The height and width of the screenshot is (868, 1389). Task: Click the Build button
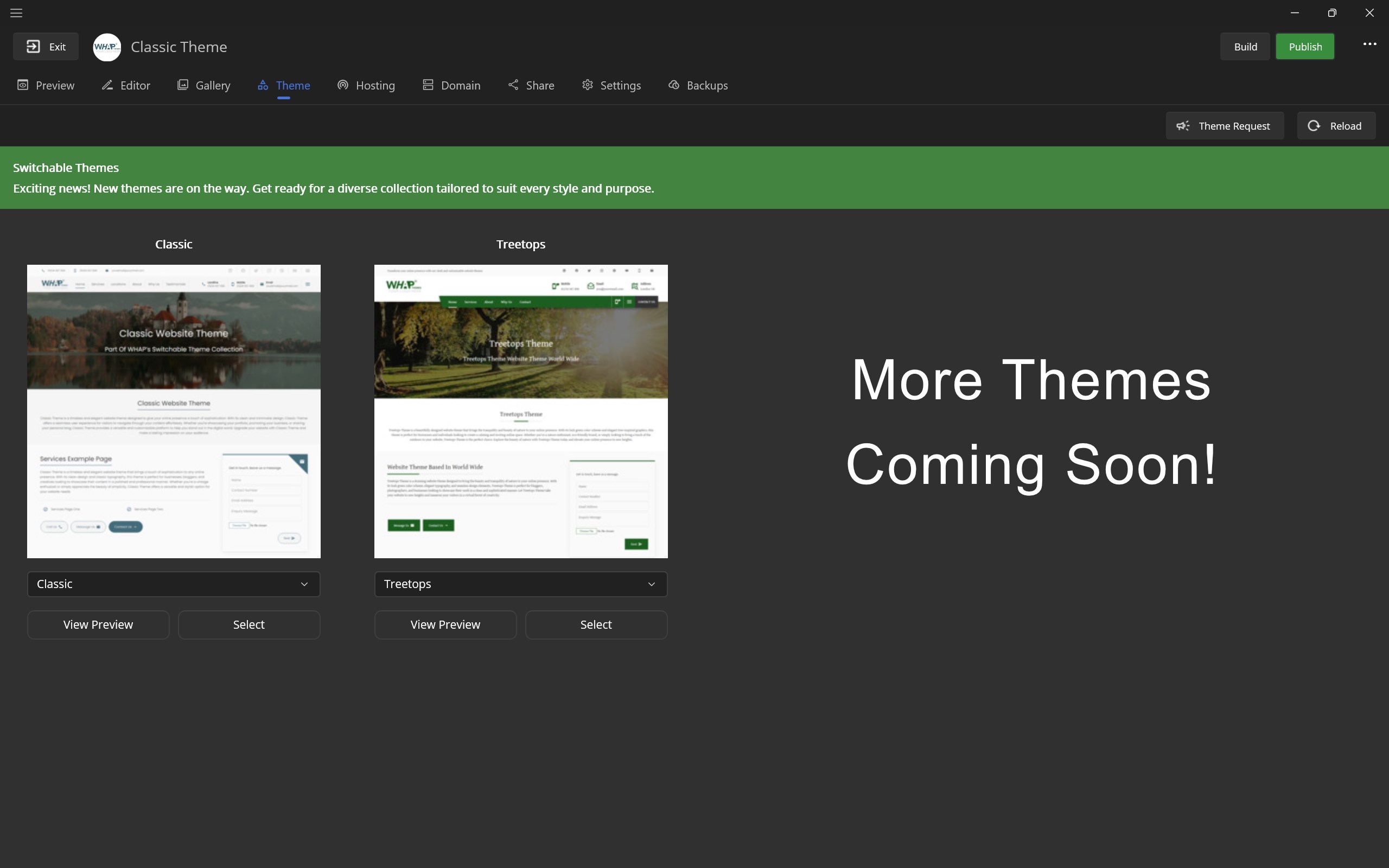(x=1245, y=47)
